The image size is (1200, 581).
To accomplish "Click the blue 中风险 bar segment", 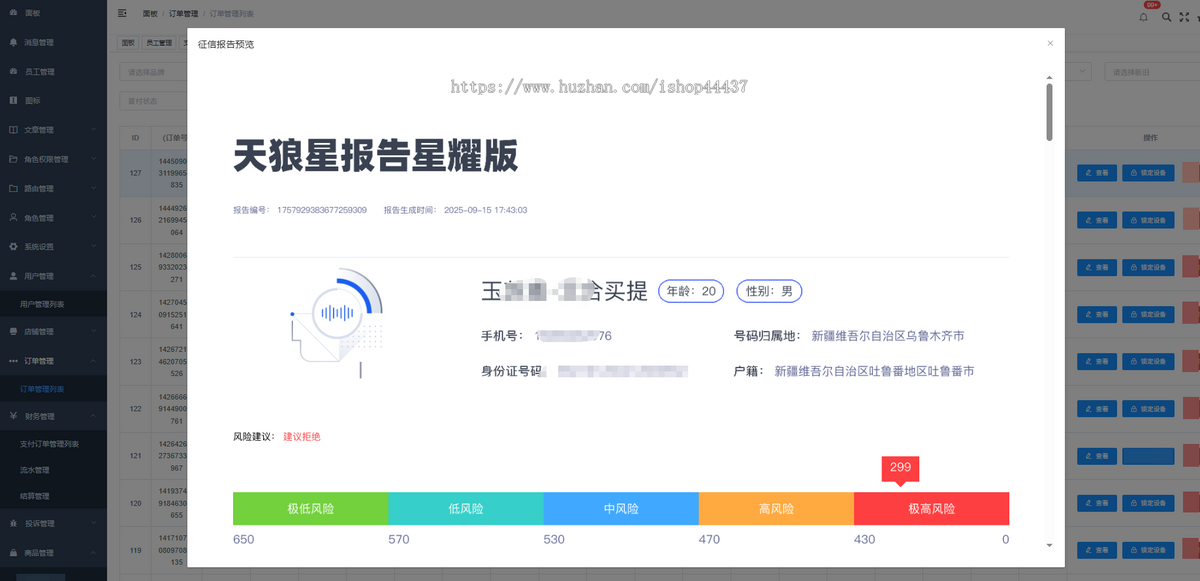I will pos(621,508).
